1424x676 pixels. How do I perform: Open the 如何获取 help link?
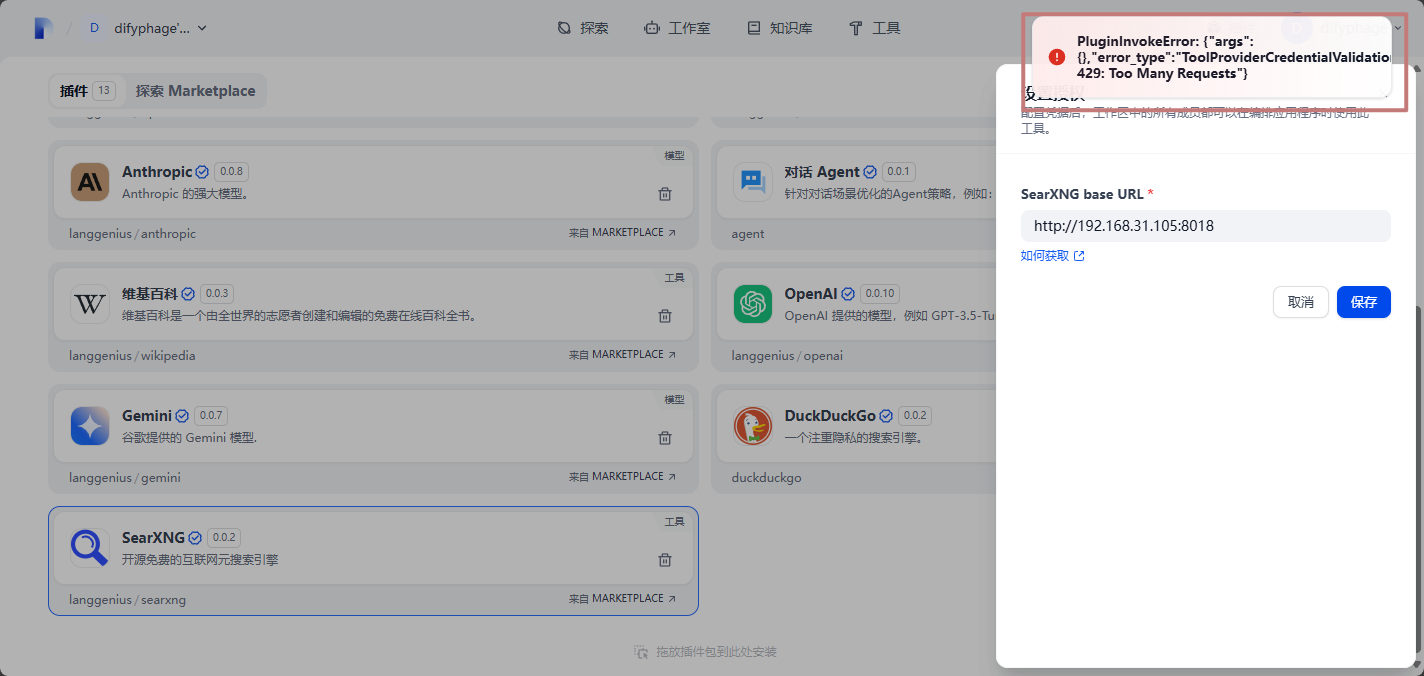pyautogui.click(x=1052, y=256)
